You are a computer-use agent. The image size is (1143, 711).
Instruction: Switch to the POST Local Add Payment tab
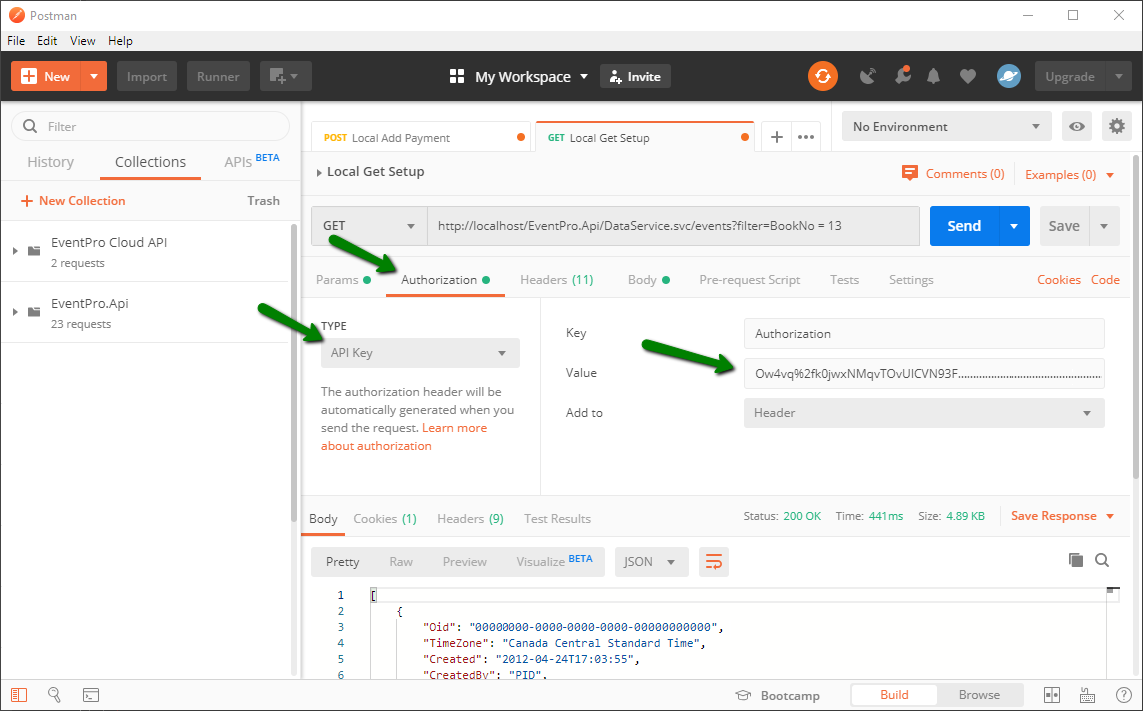pos(423,137)
